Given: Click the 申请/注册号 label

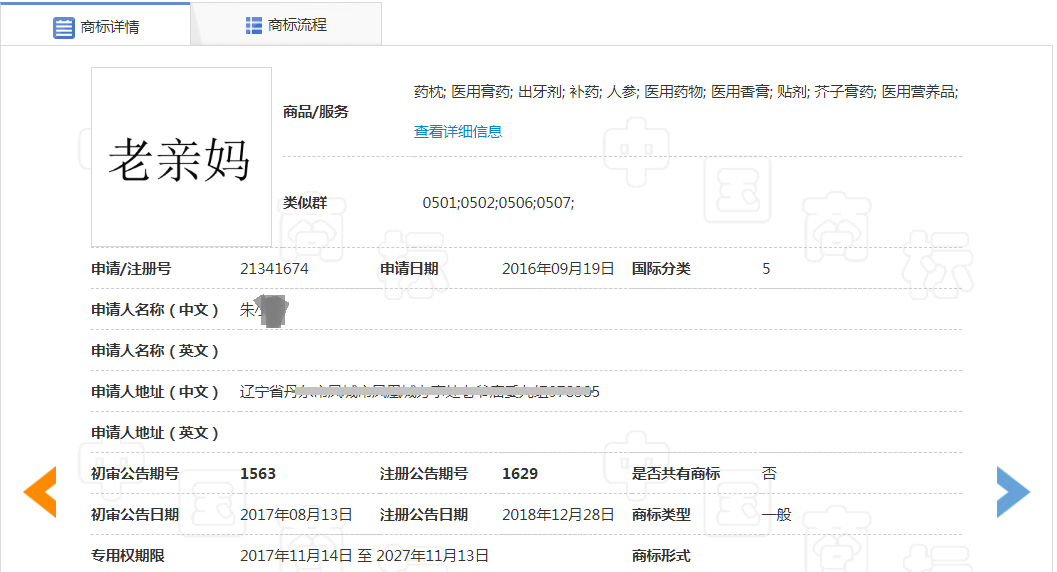Looking at the screenshot, I should pos(131,269).
